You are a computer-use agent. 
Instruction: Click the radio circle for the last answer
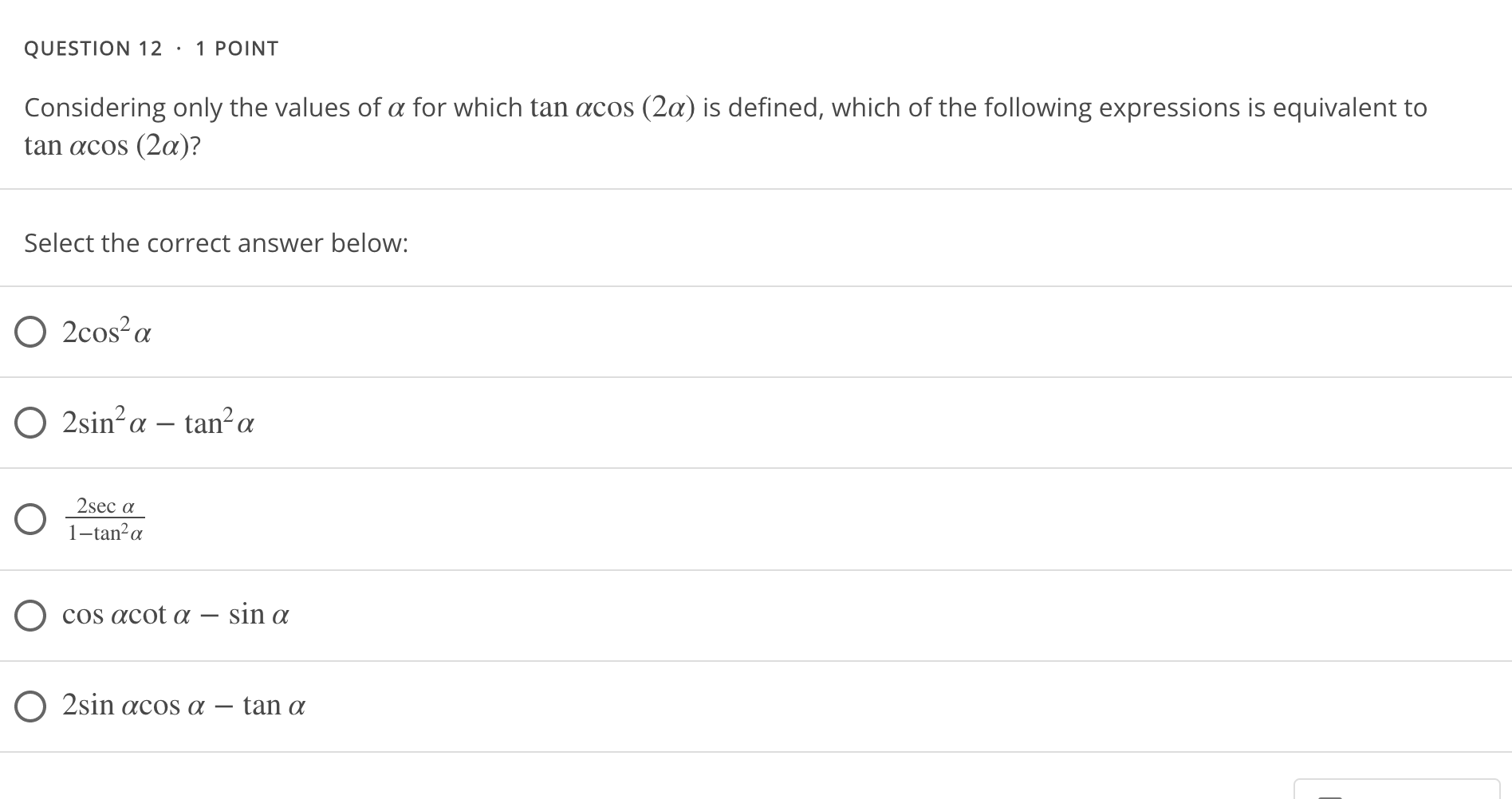30,705
